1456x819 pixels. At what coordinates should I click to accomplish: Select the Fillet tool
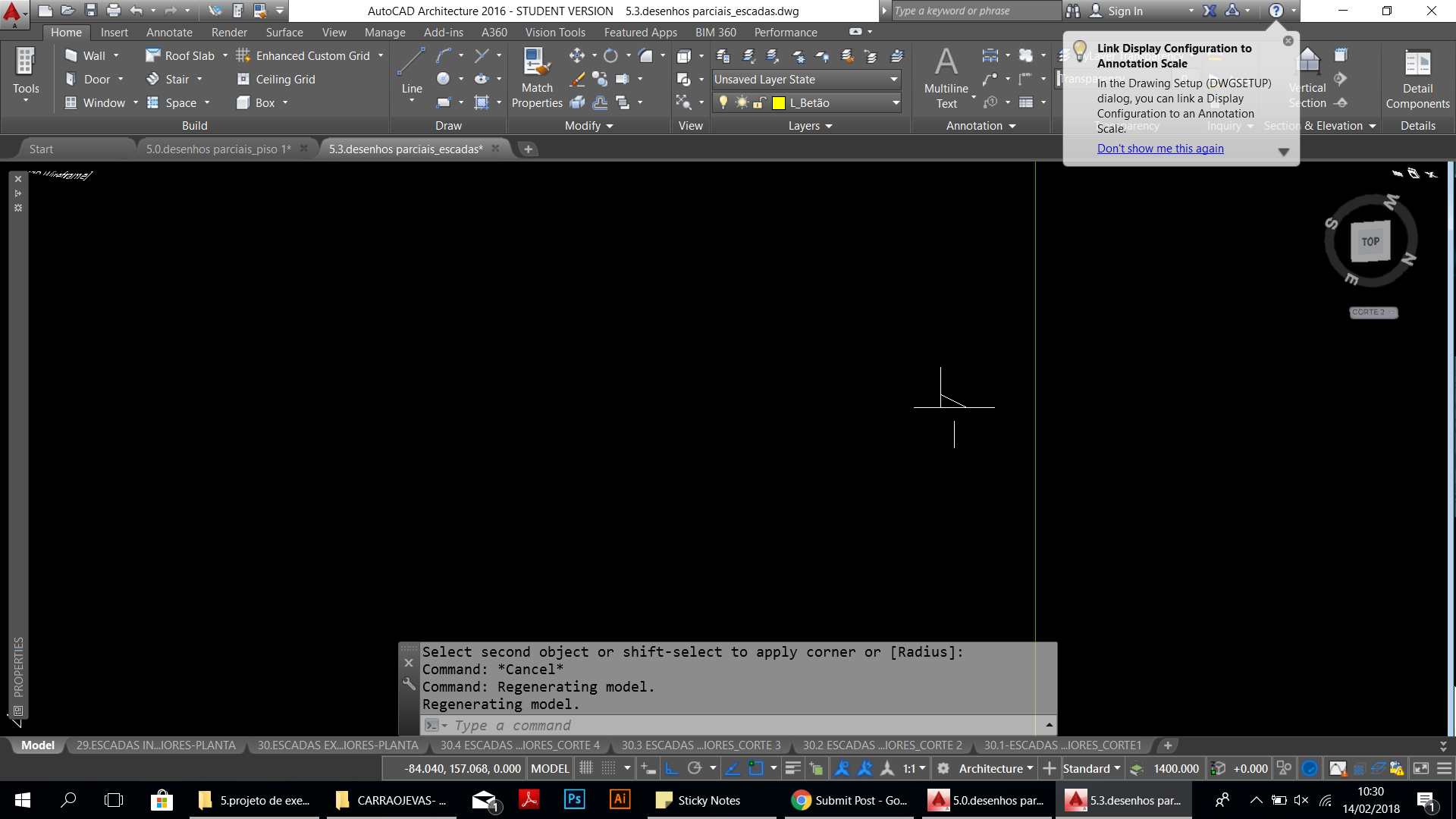click(x=646, y=55)
